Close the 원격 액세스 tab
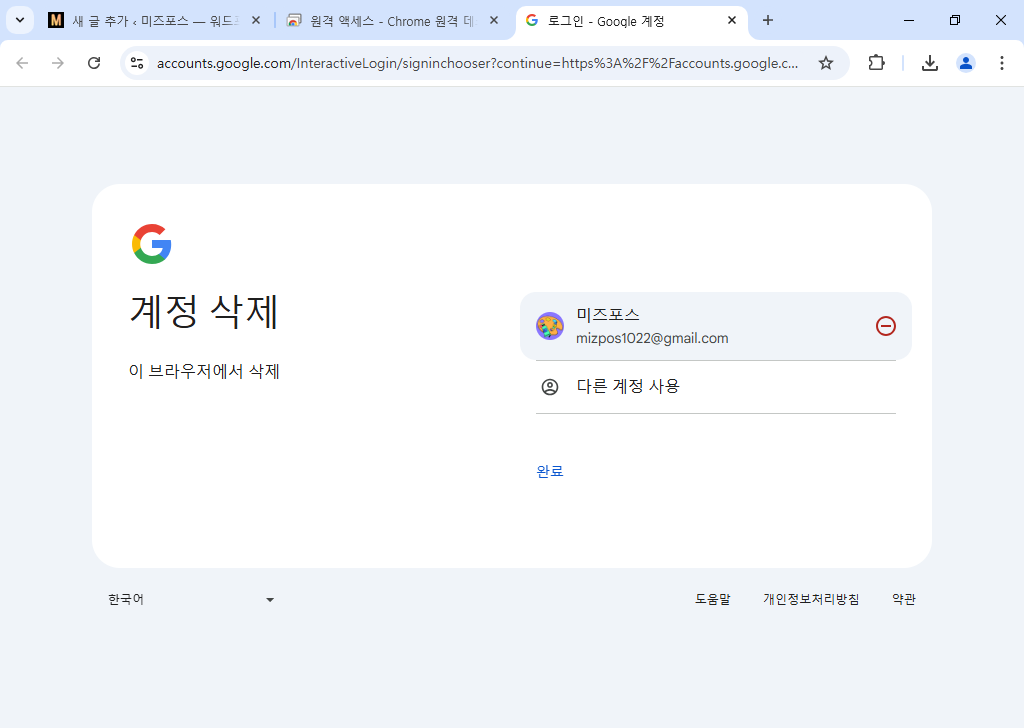The image size is (1024, 728). point(494,21)
